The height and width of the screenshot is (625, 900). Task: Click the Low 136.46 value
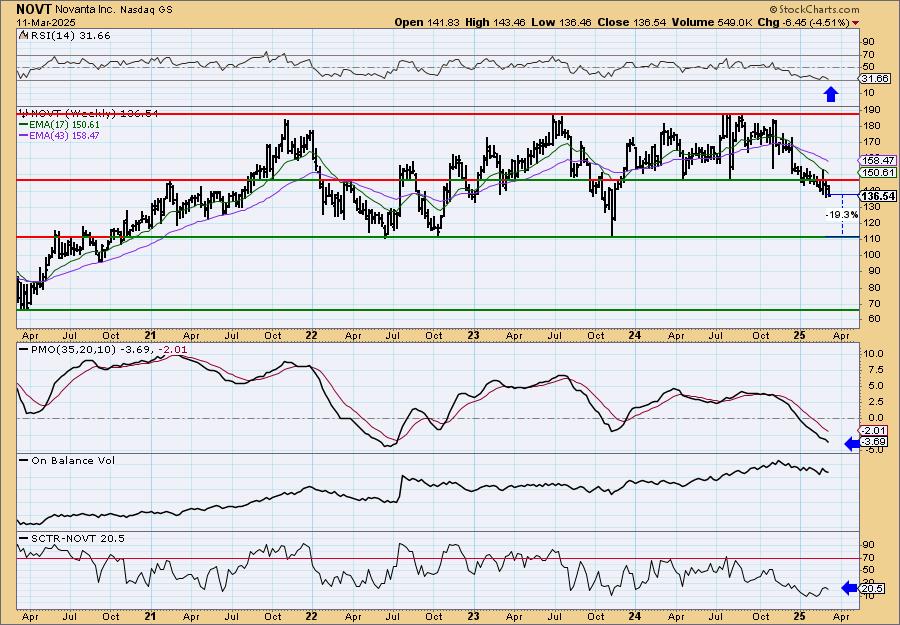coord(562,22)
